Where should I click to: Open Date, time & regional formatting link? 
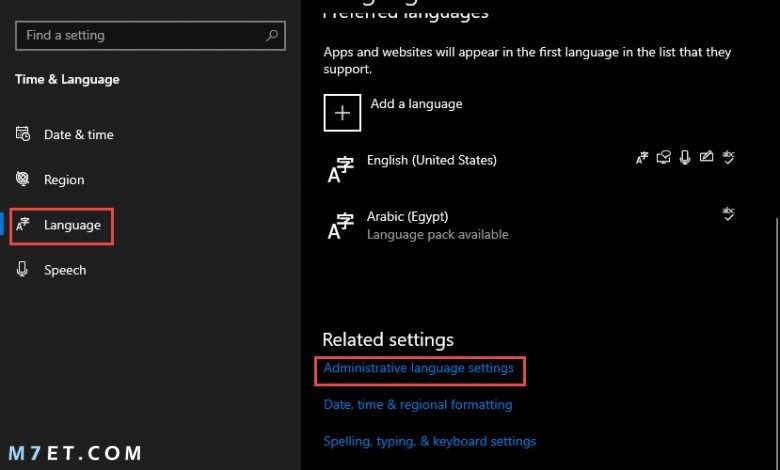[418, 404]
